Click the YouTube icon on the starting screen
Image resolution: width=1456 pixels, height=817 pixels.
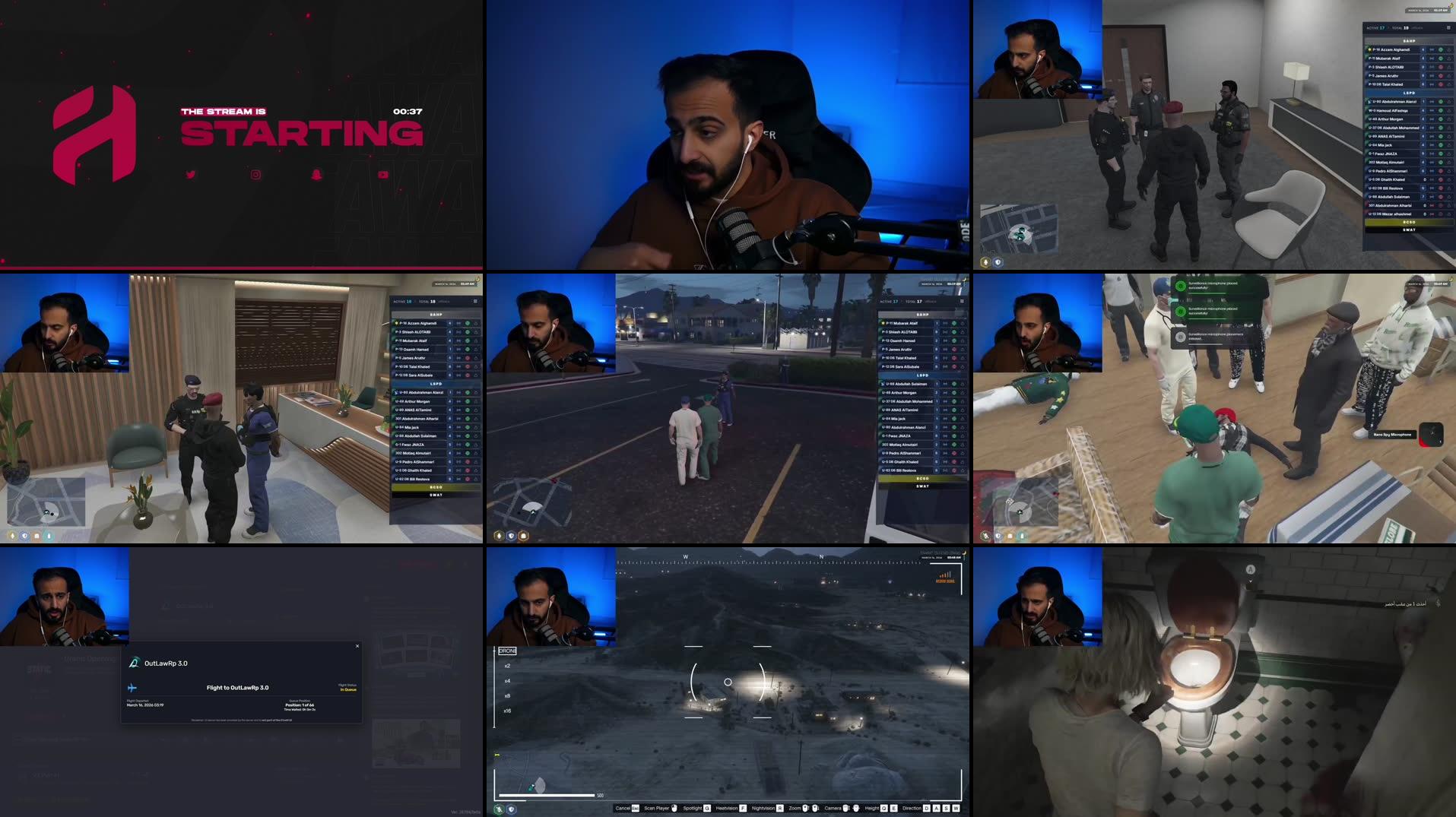tap(382, 175)
